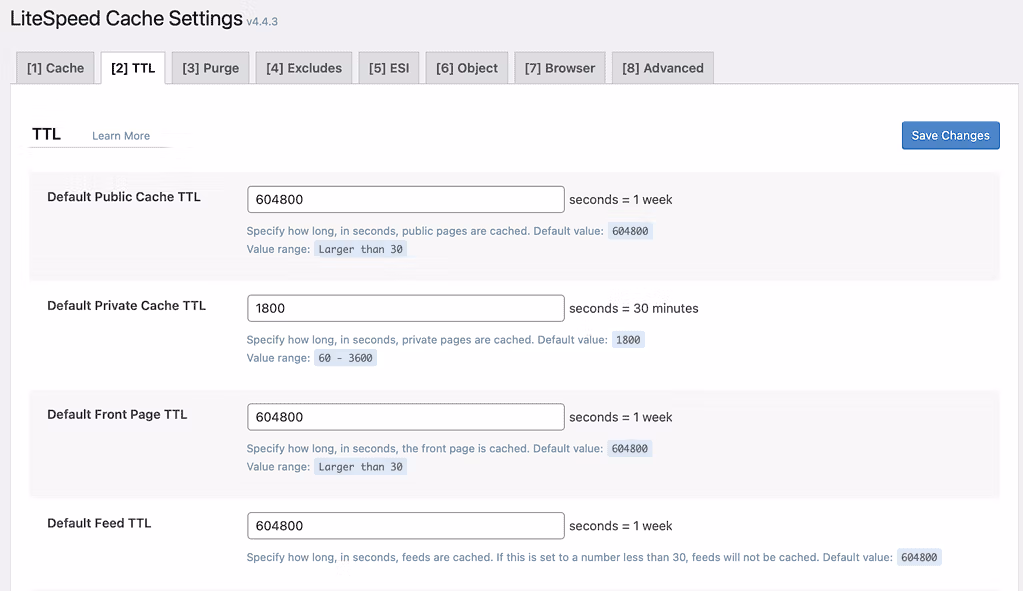Open the [6] Object tab

point(467,68)
